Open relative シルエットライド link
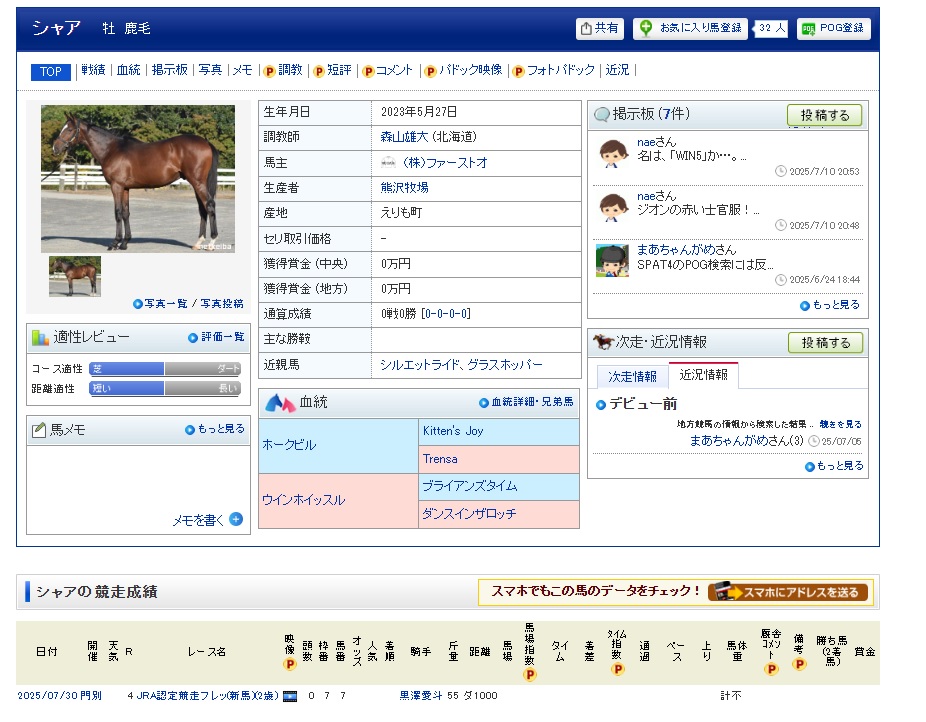926x722 pixels. pos(418,365)
